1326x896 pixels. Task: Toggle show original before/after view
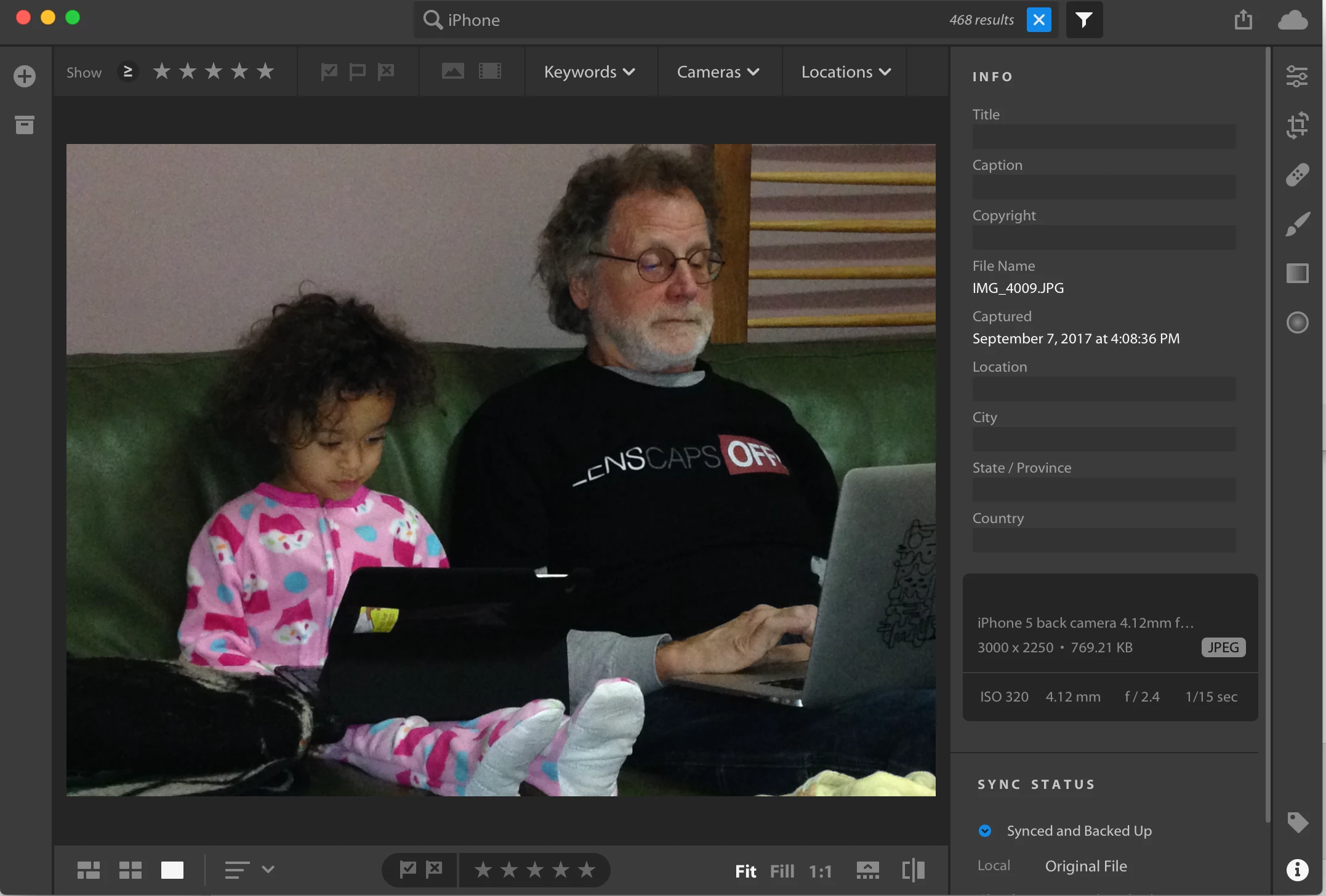[913, 870]
